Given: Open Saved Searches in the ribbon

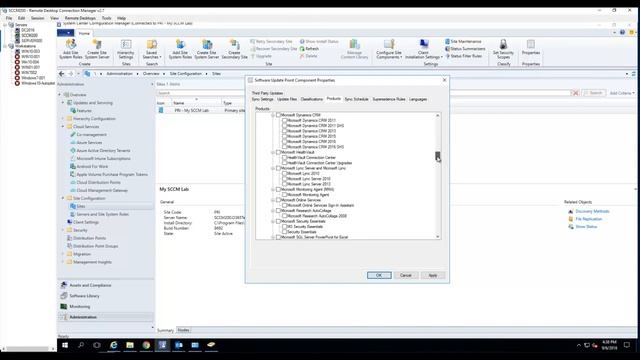Looking at the screenshot, I should click(x=152, y=49).
